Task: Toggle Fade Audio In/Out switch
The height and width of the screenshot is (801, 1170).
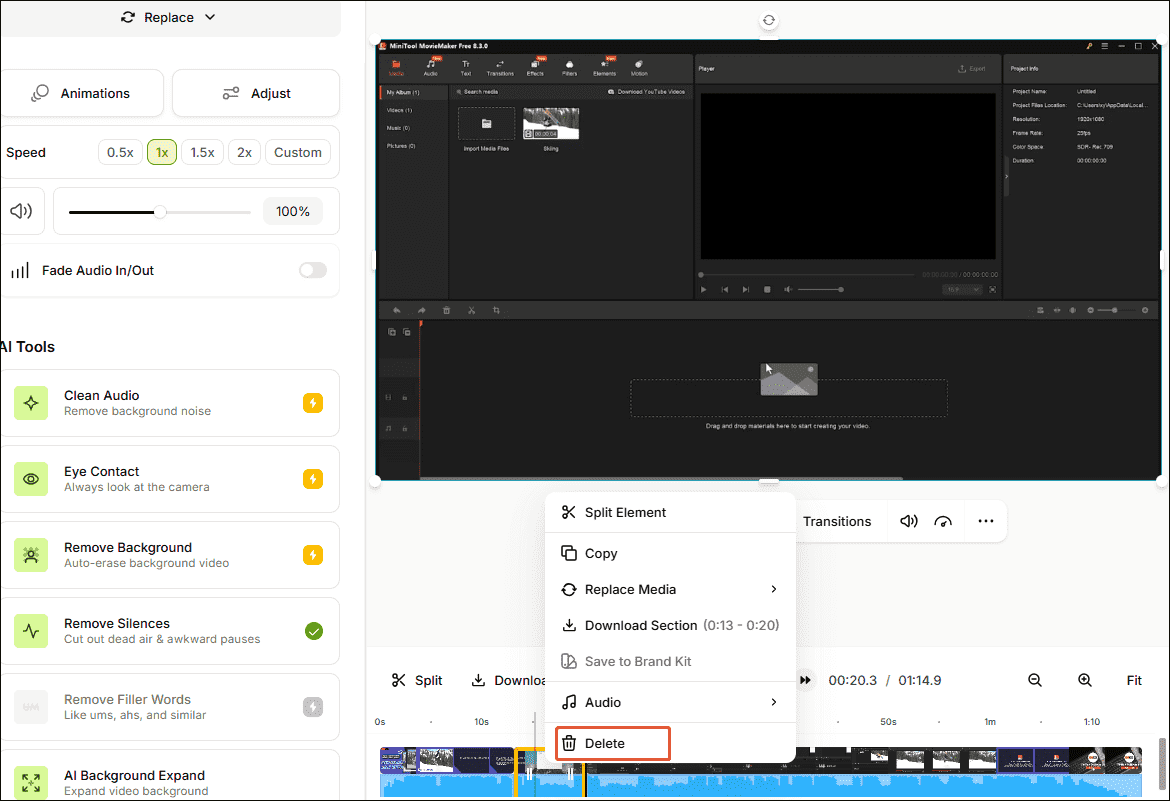Action: pos(313,270)
